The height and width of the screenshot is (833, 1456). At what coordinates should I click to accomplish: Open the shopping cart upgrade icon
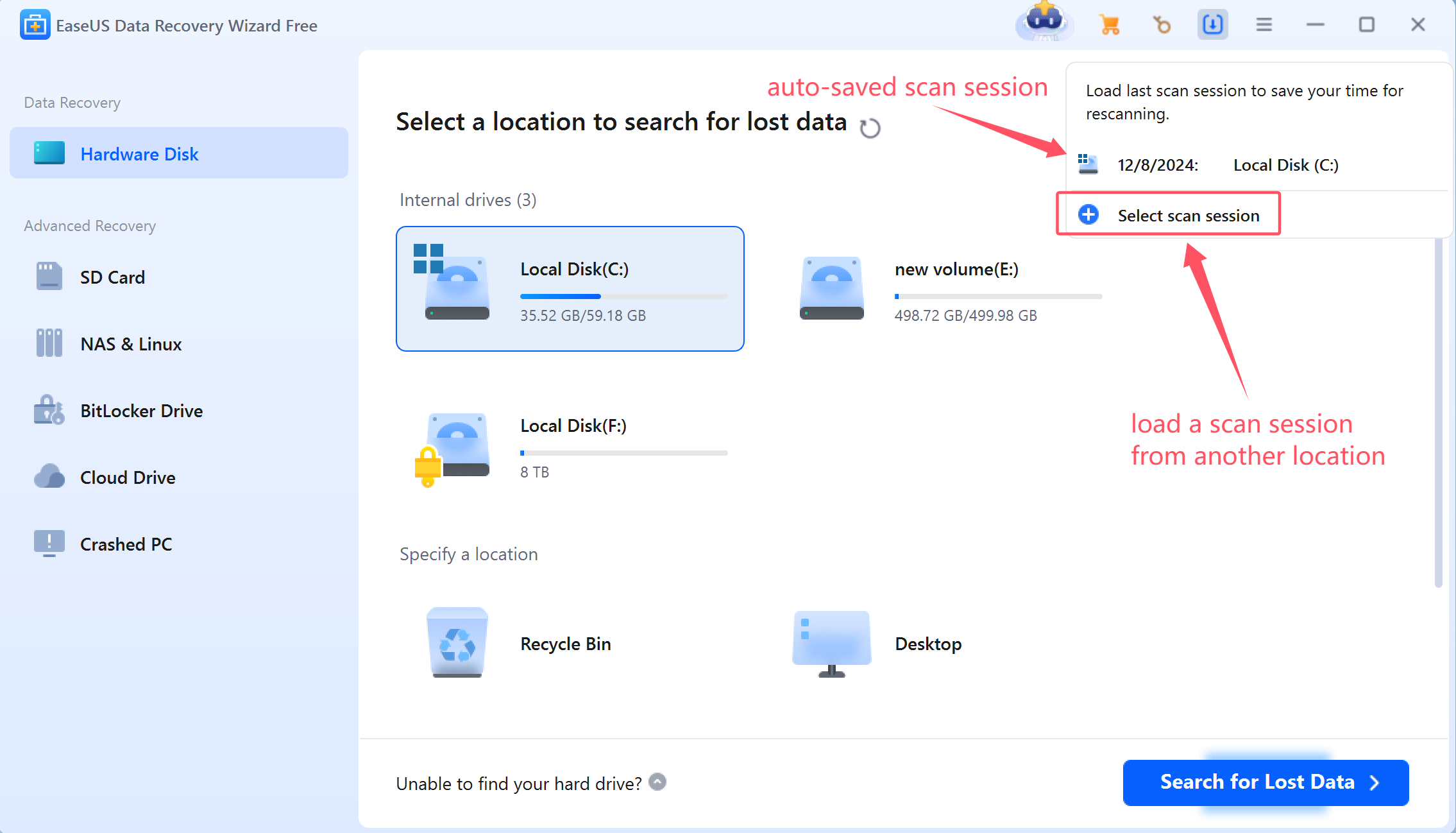[1110, 25]
